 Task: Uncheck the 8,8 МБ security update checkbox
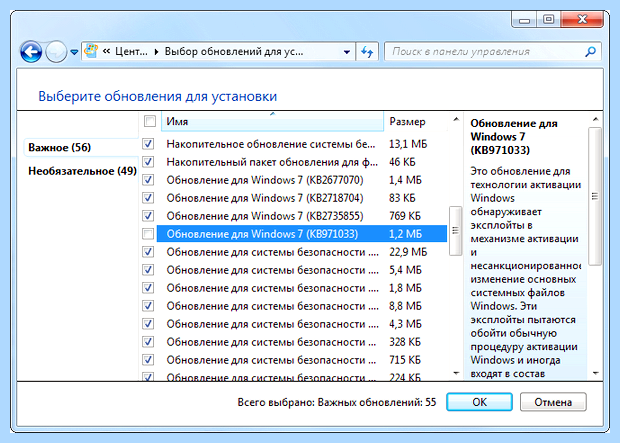[x=148, y=306]
